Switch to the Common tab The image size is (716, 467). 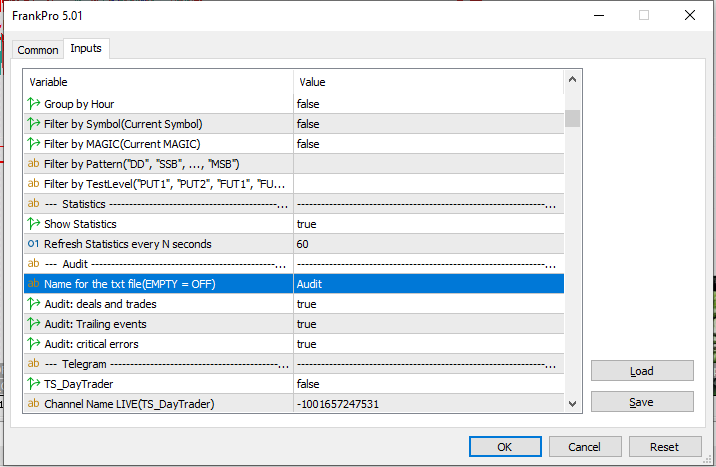click(x=38, y=50)
